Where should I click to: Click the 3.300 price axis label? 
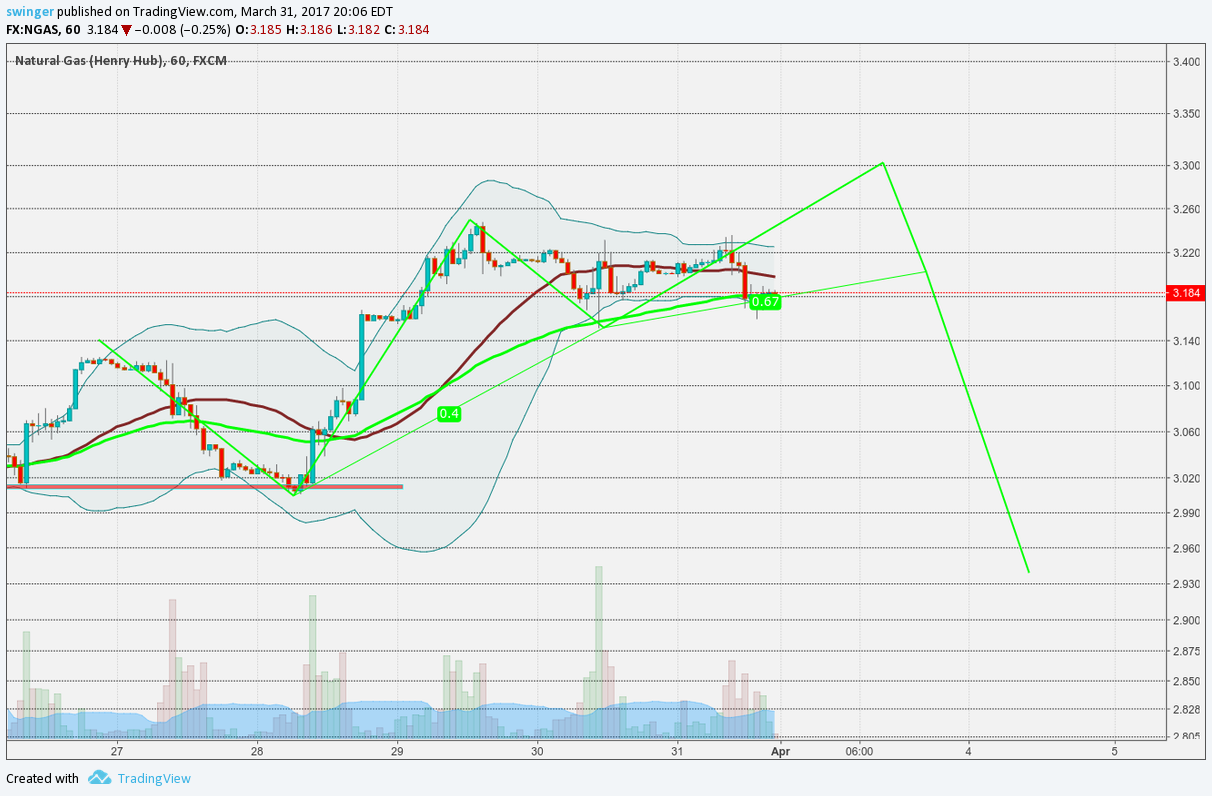tap(1185, 166)
